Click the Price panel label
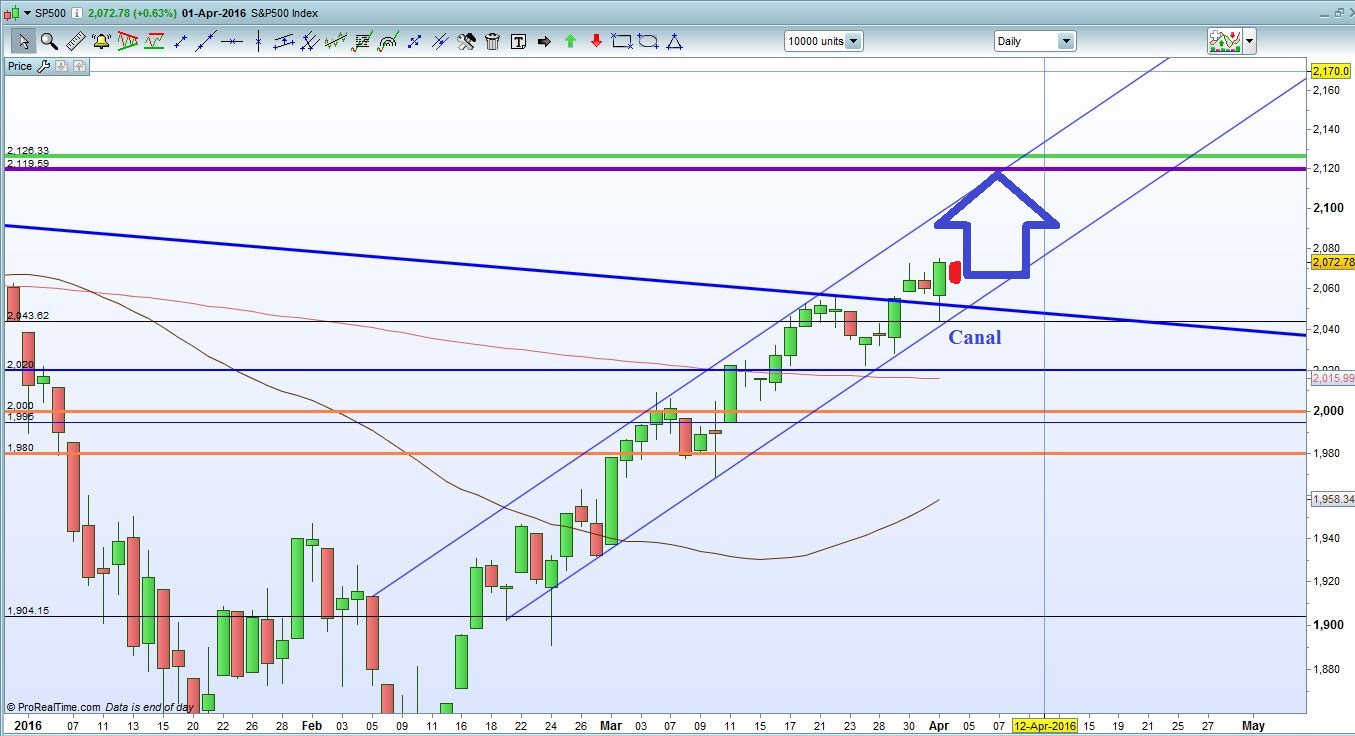 19,66
